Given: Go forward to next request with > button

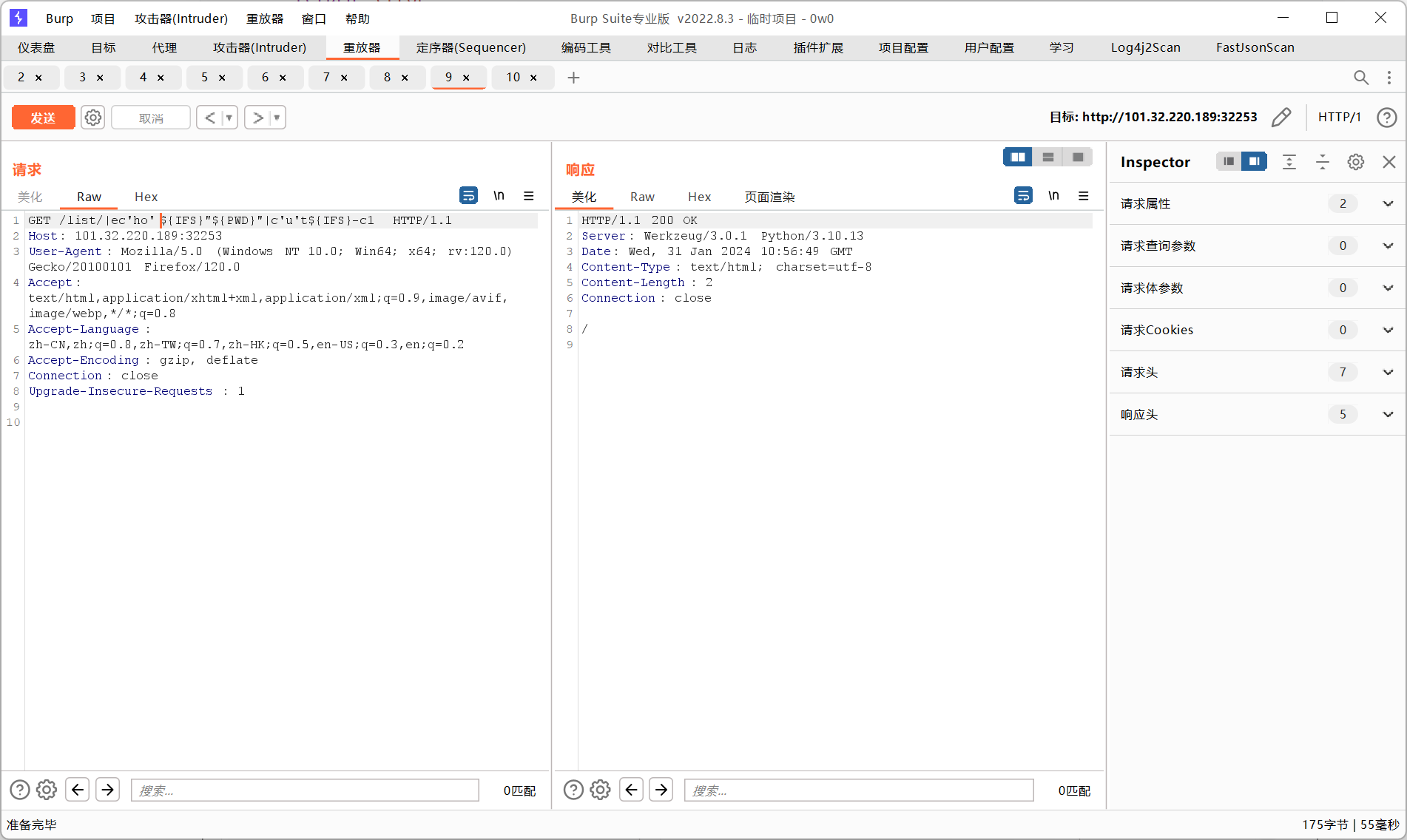Looking at the screenshot, I should (x=258, y=118).
